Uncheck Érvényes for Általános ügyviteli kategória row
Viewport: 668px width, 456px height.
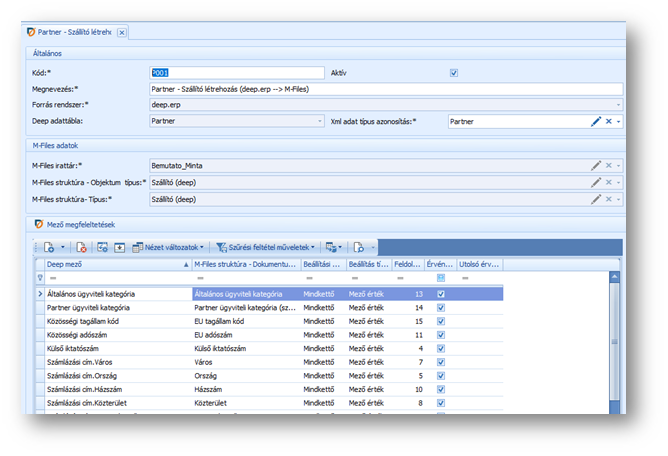pos(441,294)
